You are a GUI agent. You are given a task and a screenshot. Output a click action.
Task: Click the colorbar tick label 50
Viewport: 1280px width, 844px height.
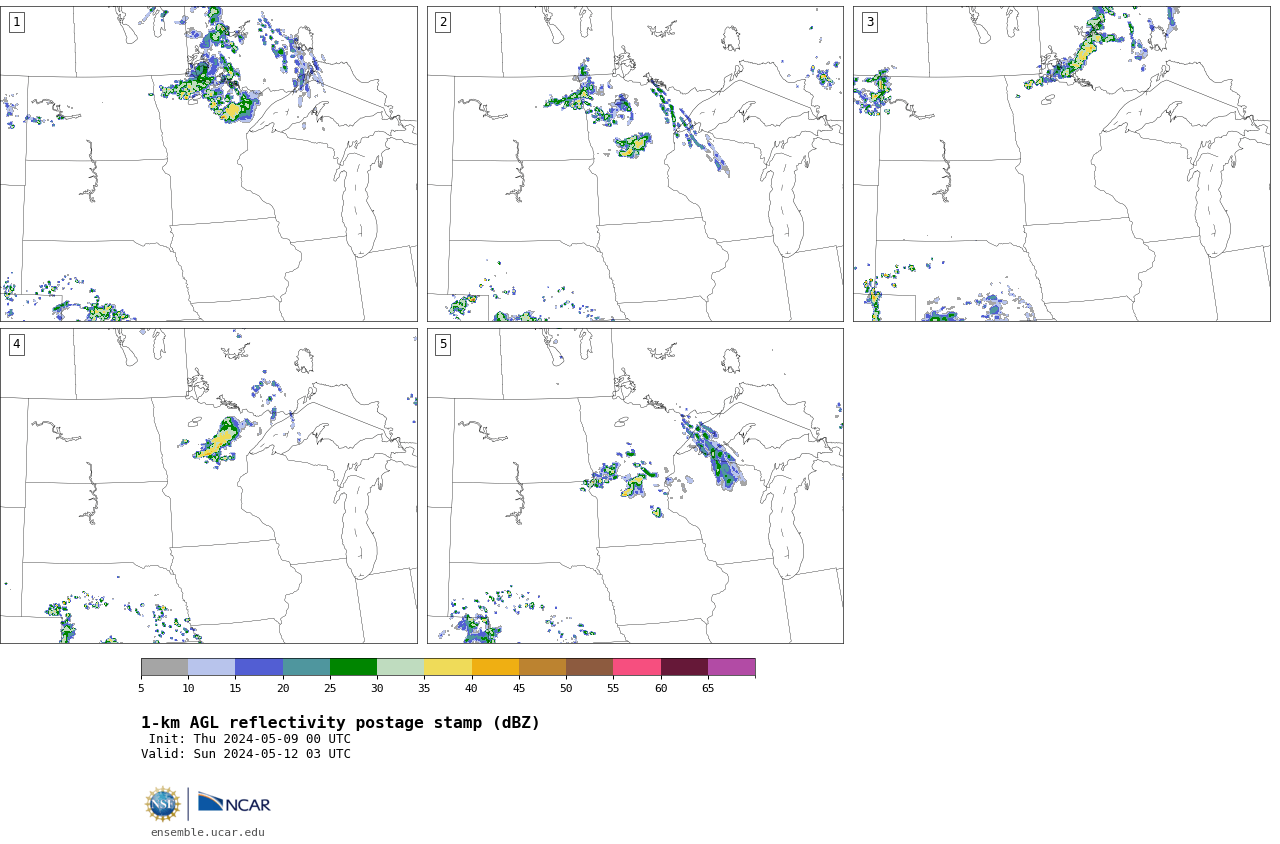click(x=566, y=688)
